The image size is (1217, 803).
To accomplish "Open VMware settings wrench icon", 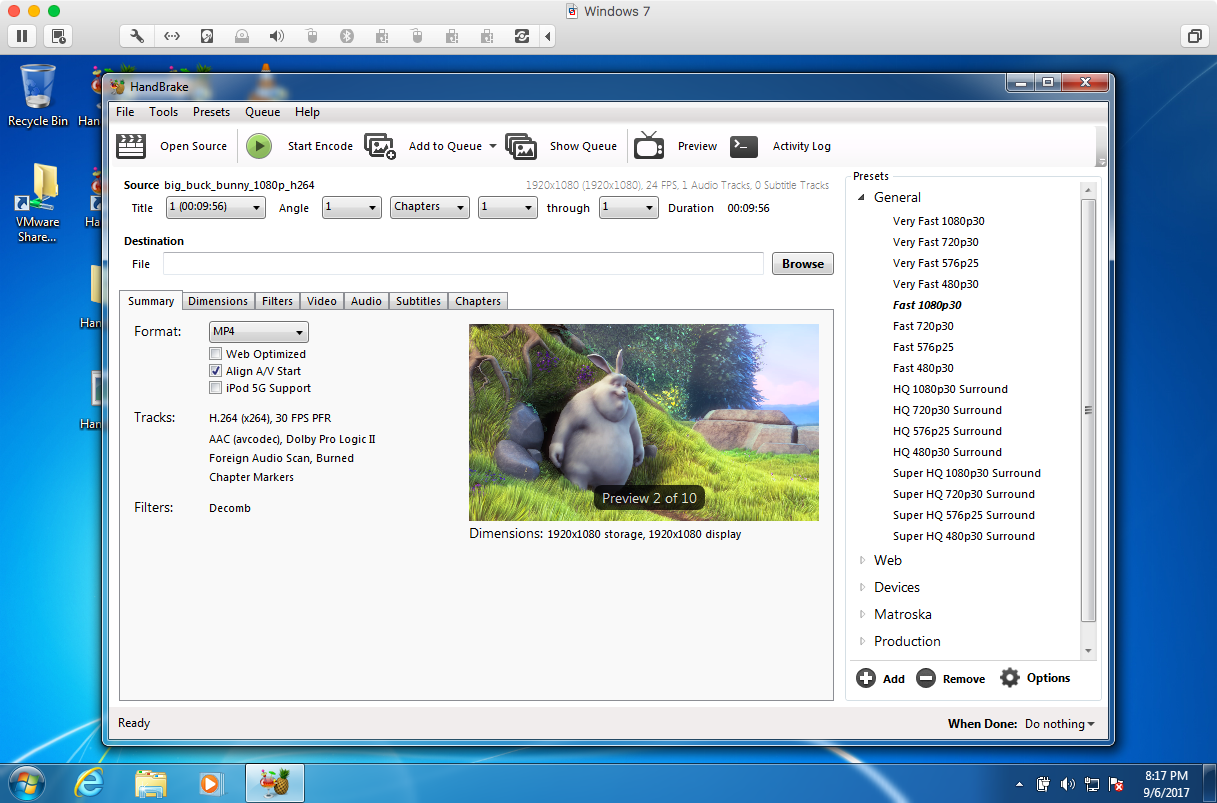I will click(x=137, y=36).
